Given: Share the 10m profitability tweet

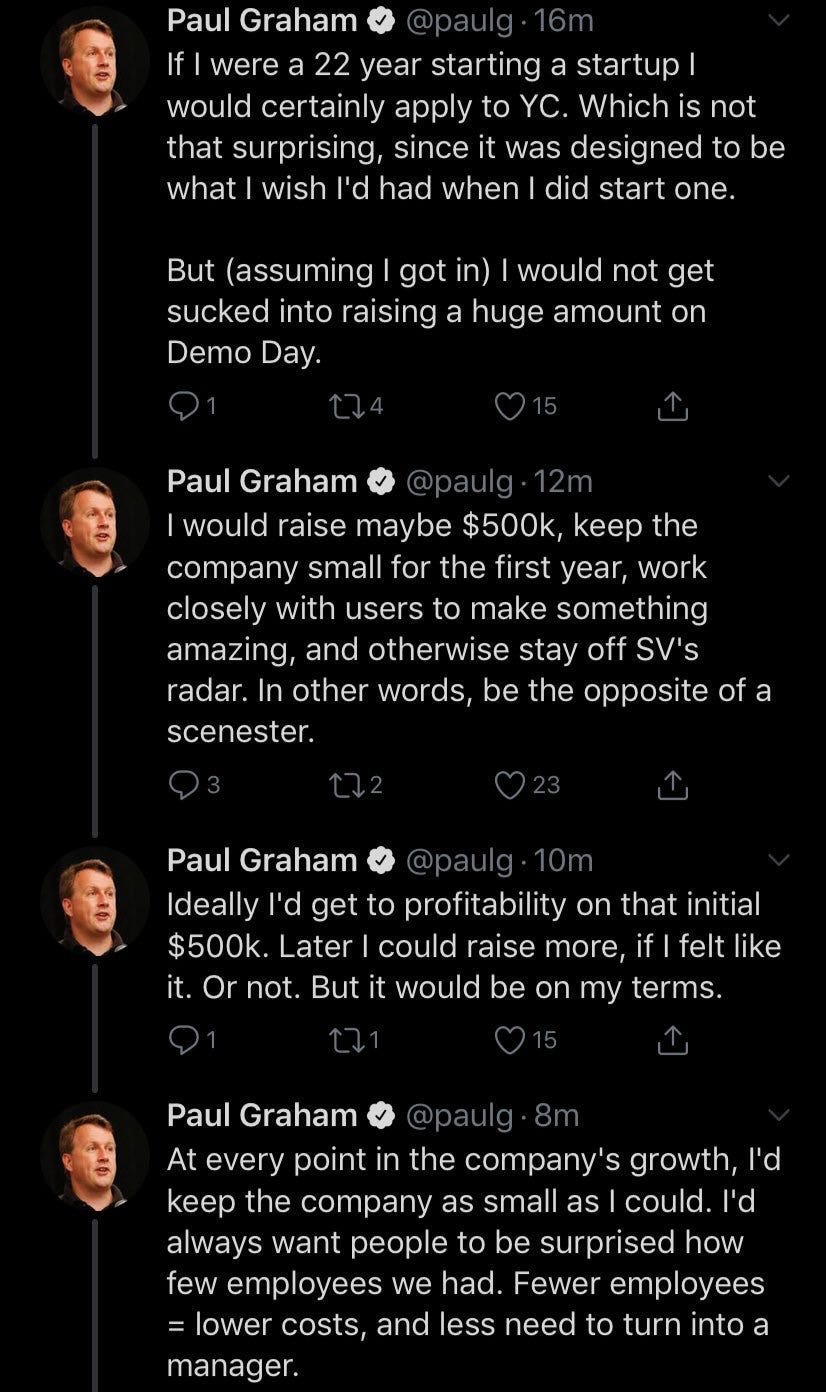Looking at the screenshot, I should pos(673,1041).
